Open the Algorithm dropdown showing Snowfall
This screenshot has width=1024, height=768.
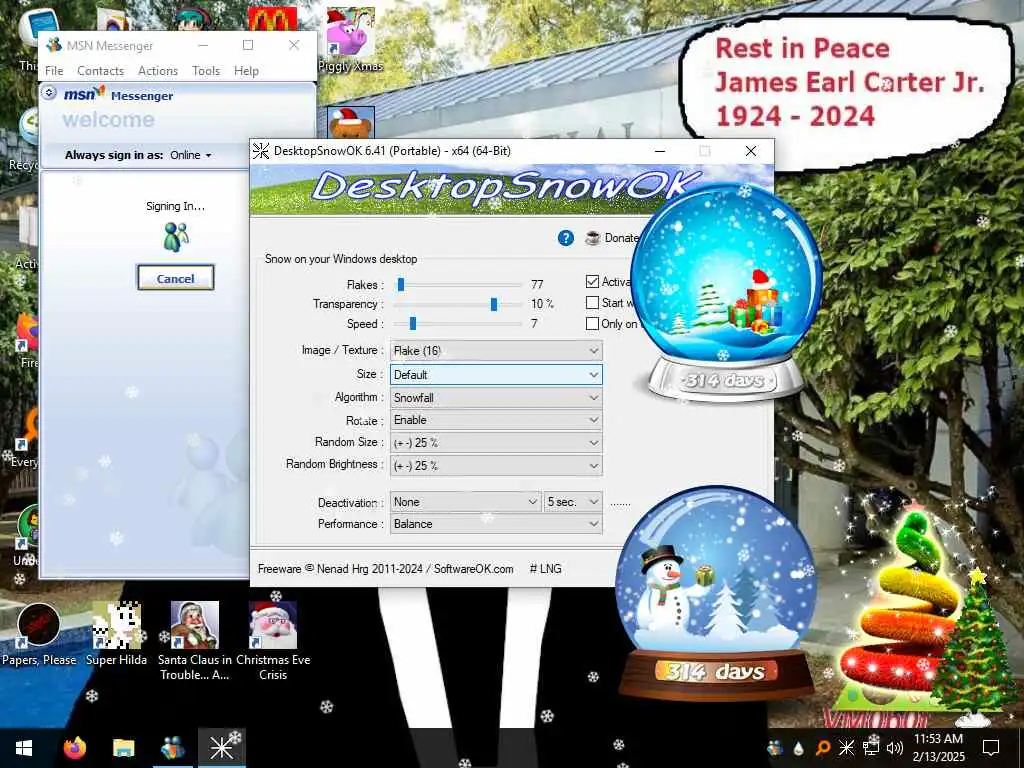(496, 398)
